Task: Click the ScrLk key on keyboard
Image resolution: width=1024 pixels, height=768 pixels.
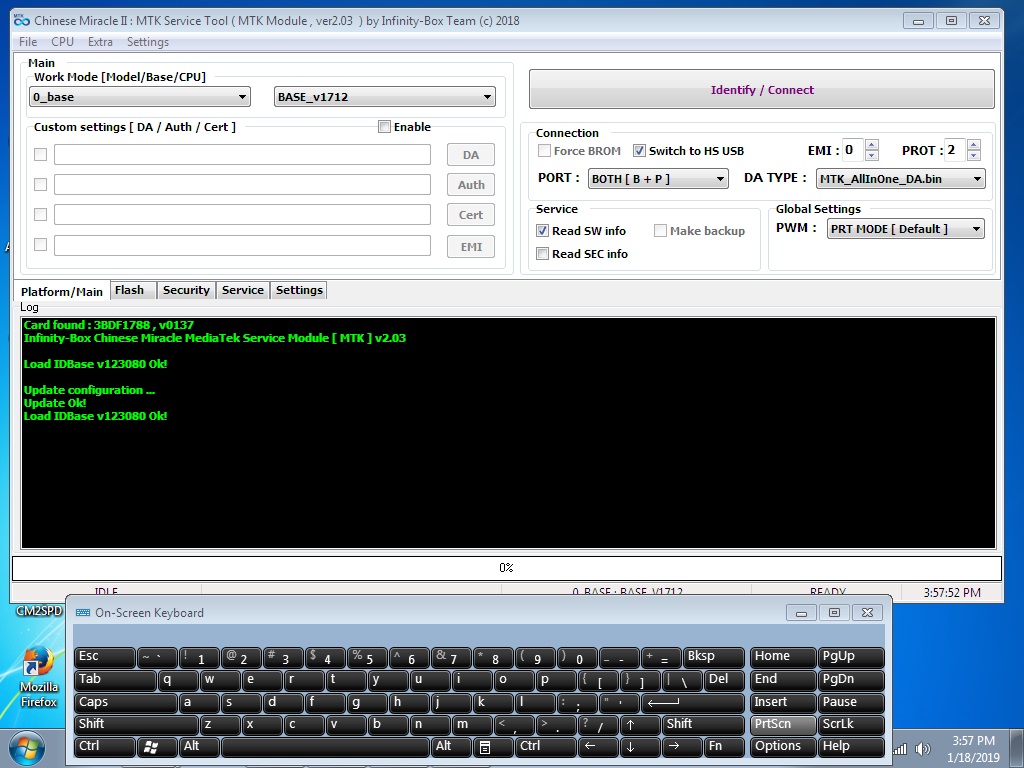Action: click(x=851, y=724)
